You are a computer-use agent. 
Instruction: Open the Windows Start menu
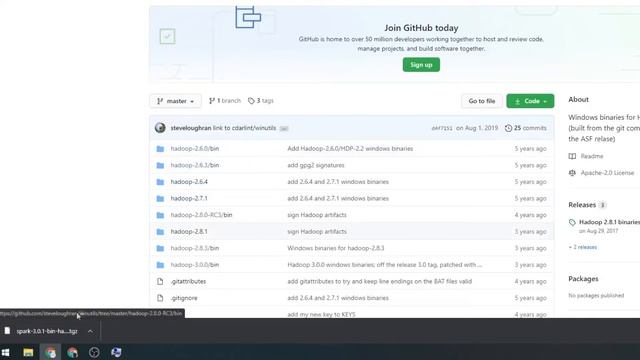pos(6,352)
